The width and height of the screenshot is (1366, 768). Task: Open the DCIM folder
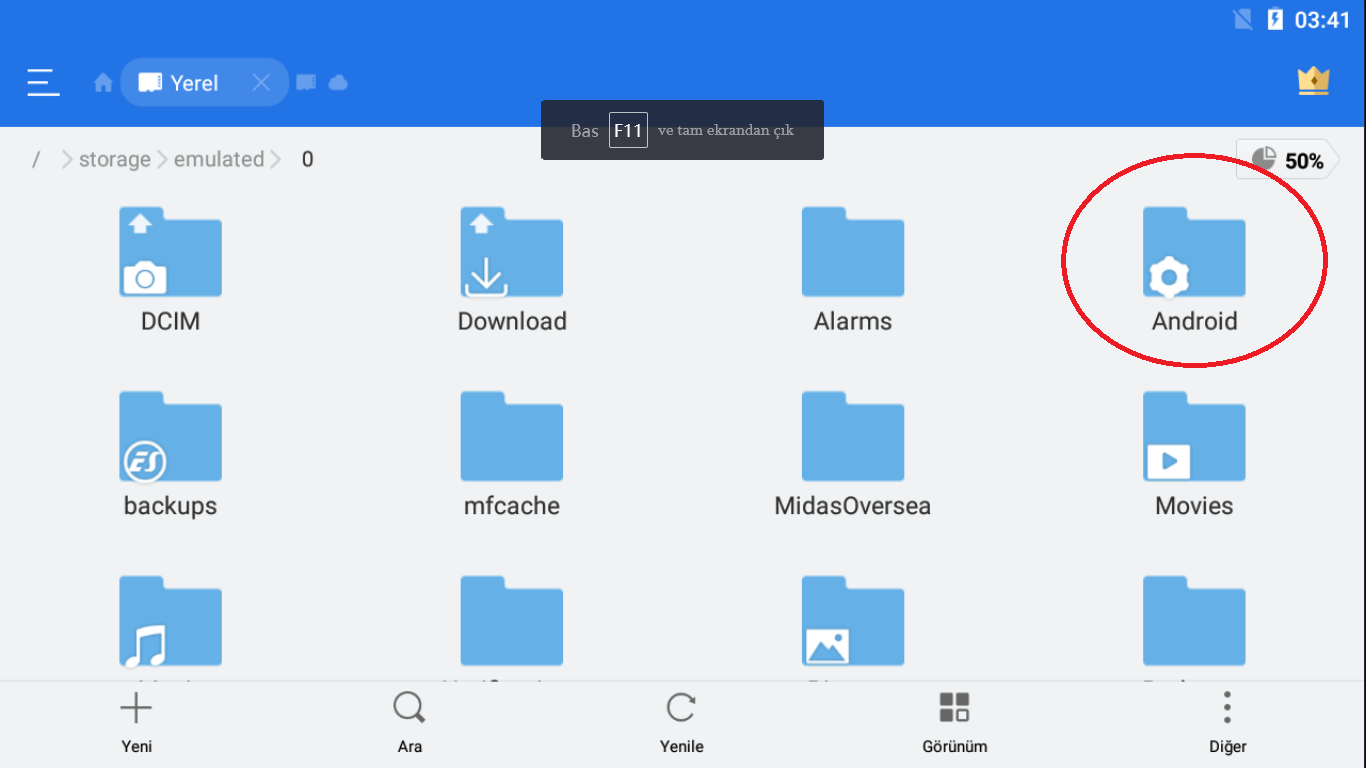tap(170, 252)
